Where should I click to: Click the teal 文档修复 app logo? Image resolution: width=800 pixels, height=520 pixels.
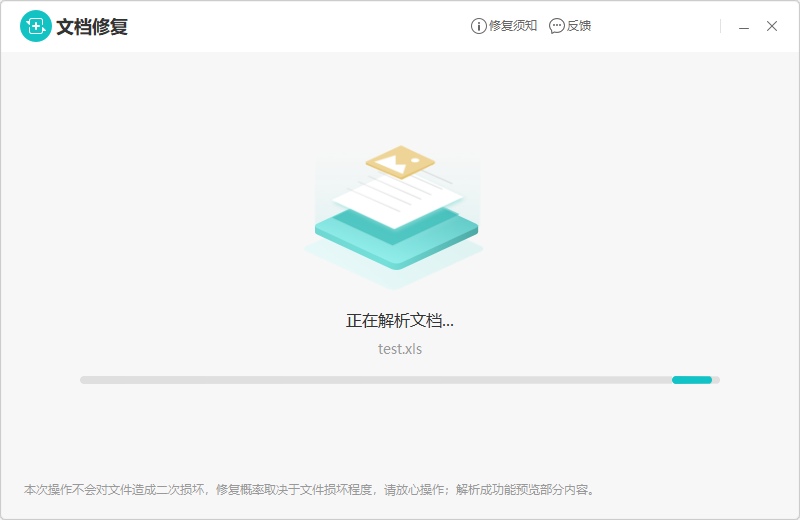[x=35, y=27]
